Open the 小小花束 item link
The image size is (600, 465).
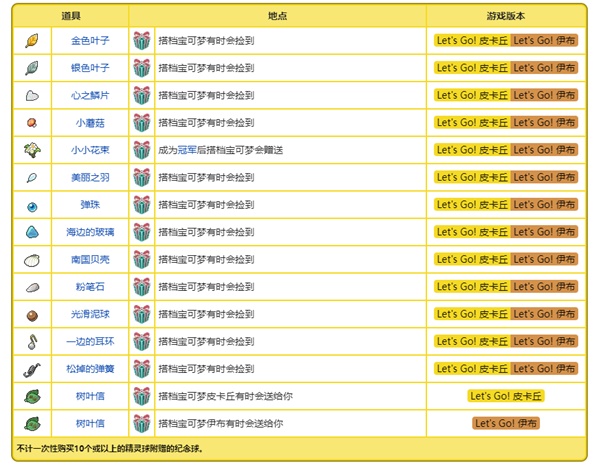pyautogui.click(x=90, y=150)
